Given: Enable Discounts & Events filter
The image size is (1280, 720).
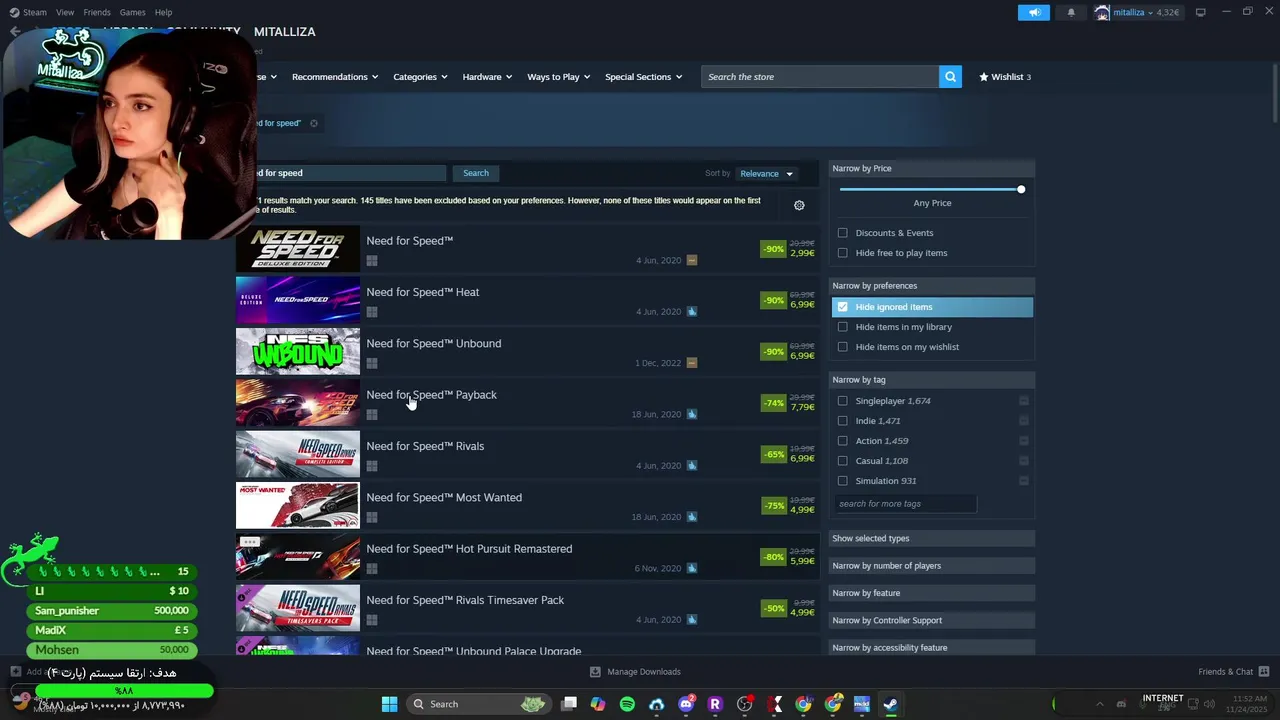Looking at the screenshot, I should pos(842,233).
